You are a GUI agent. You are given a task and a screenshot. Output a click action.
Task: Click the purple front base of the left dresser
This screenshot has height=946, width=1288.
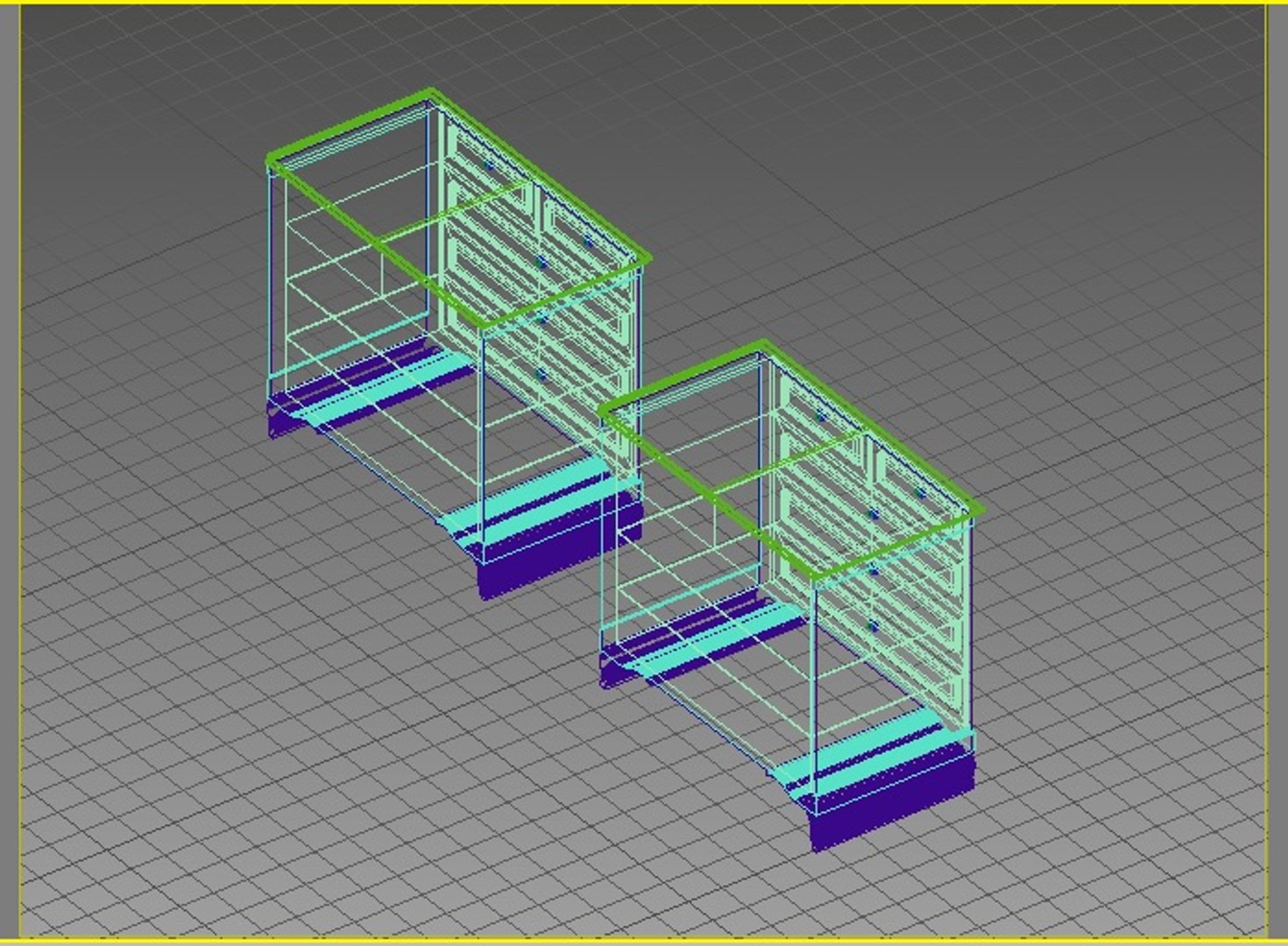pos(561,547)
